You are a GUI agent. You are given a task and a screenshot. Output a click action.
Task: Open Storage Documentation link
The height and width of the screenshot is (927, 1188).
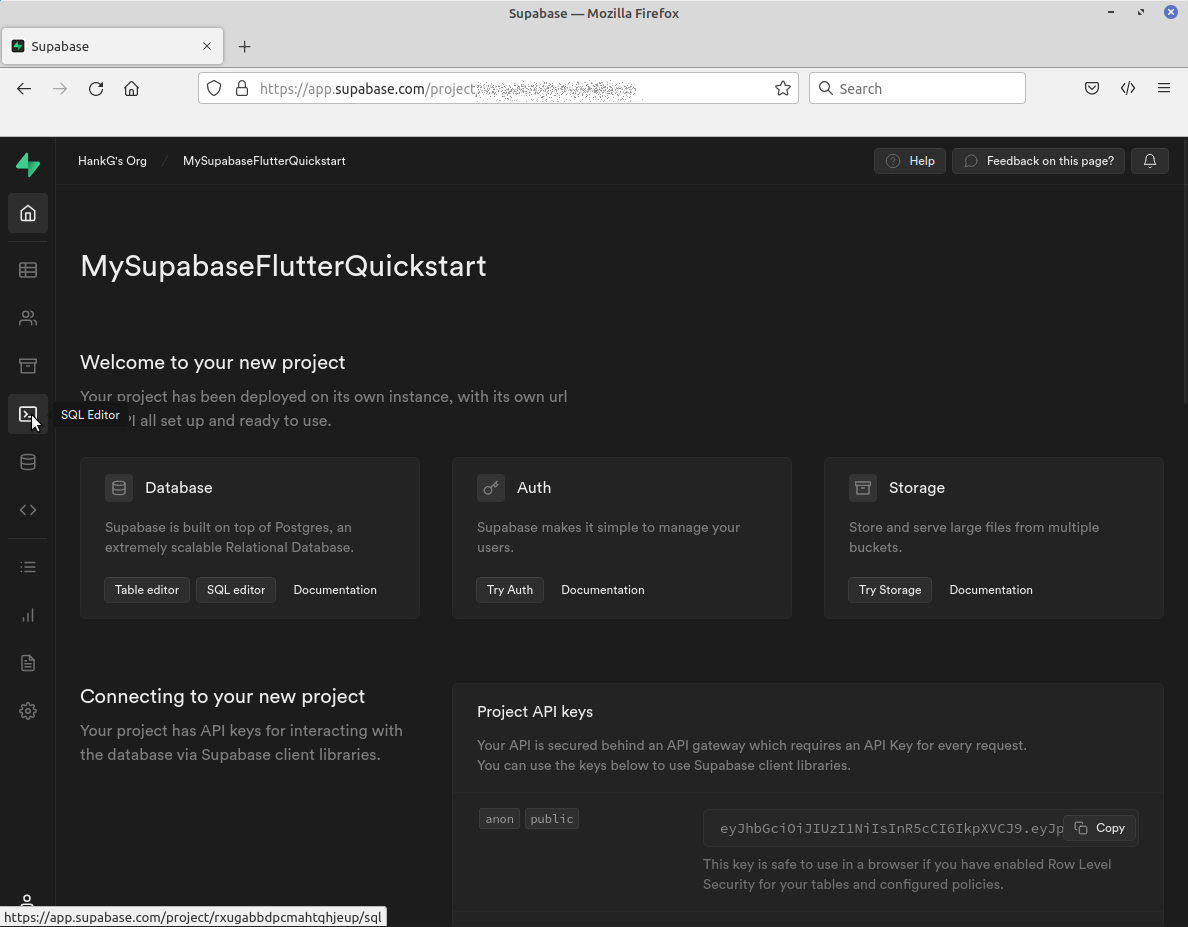(991, 590)
